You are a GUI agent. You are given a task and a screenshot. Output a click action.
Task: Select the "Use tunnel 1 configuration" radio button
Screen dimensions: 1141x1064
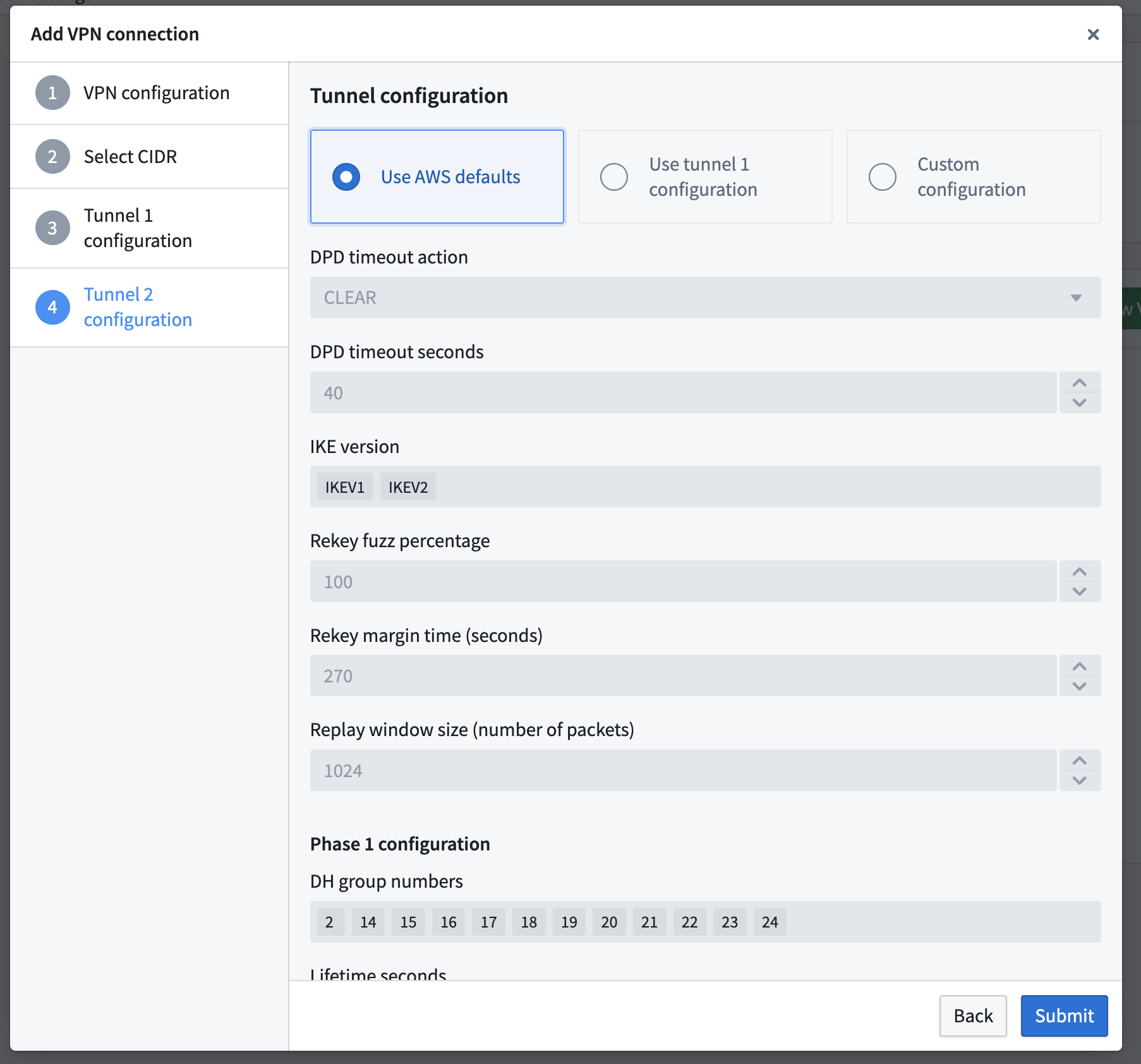click(x=613, y=177)
